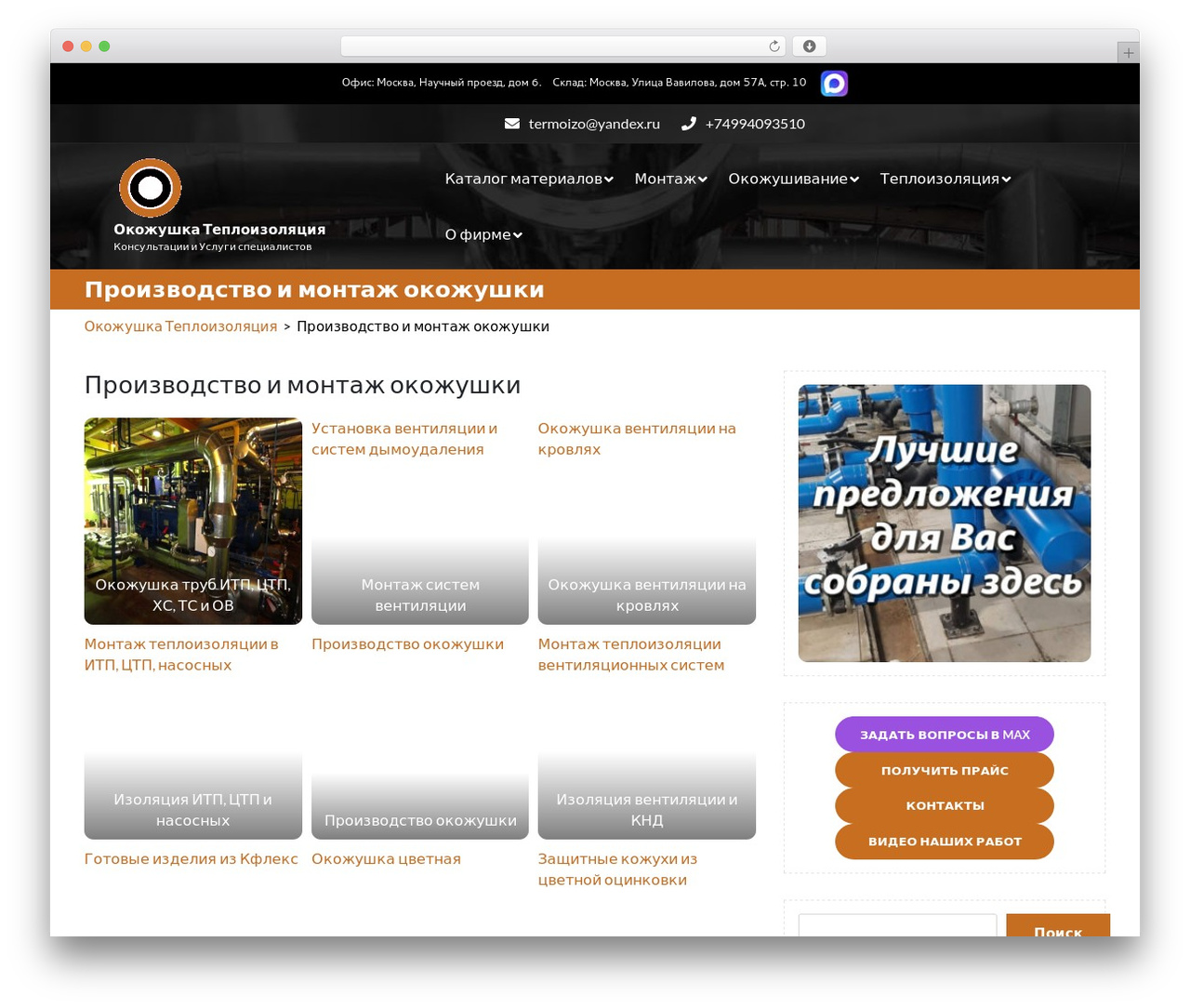Call the +74994093510 phone link

(x=755, y=124)
